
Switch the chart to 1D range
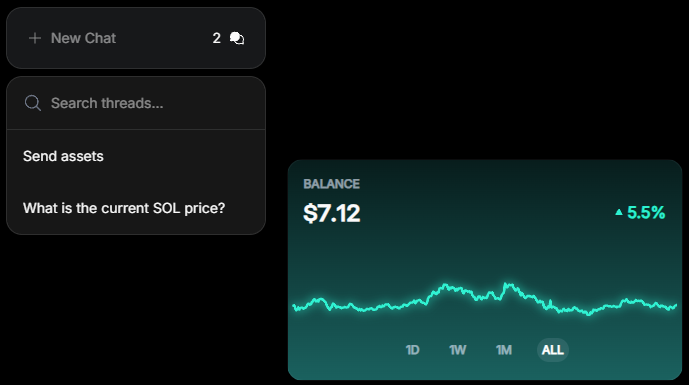[412, 350]
